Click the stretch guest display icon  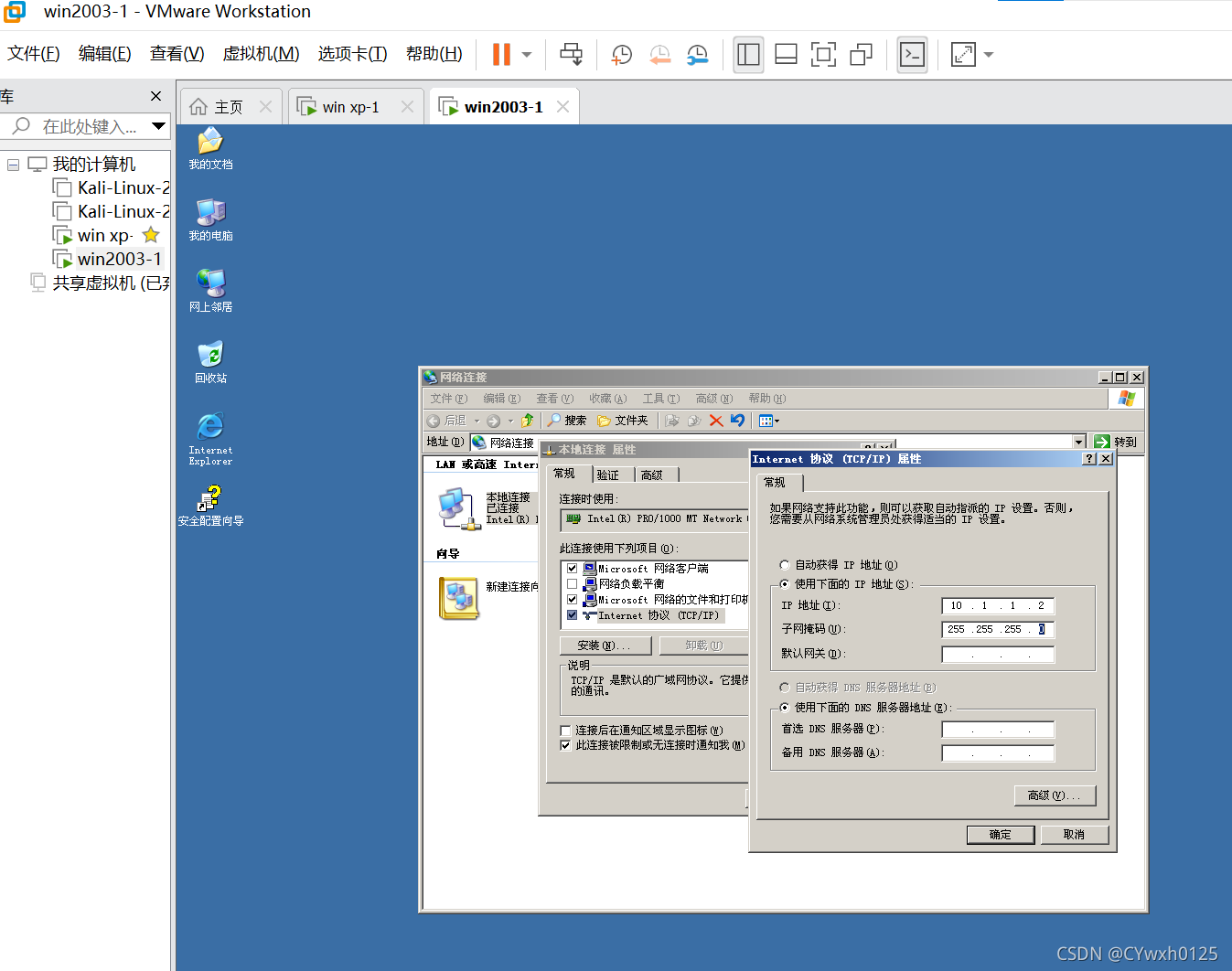click(963, 55)
